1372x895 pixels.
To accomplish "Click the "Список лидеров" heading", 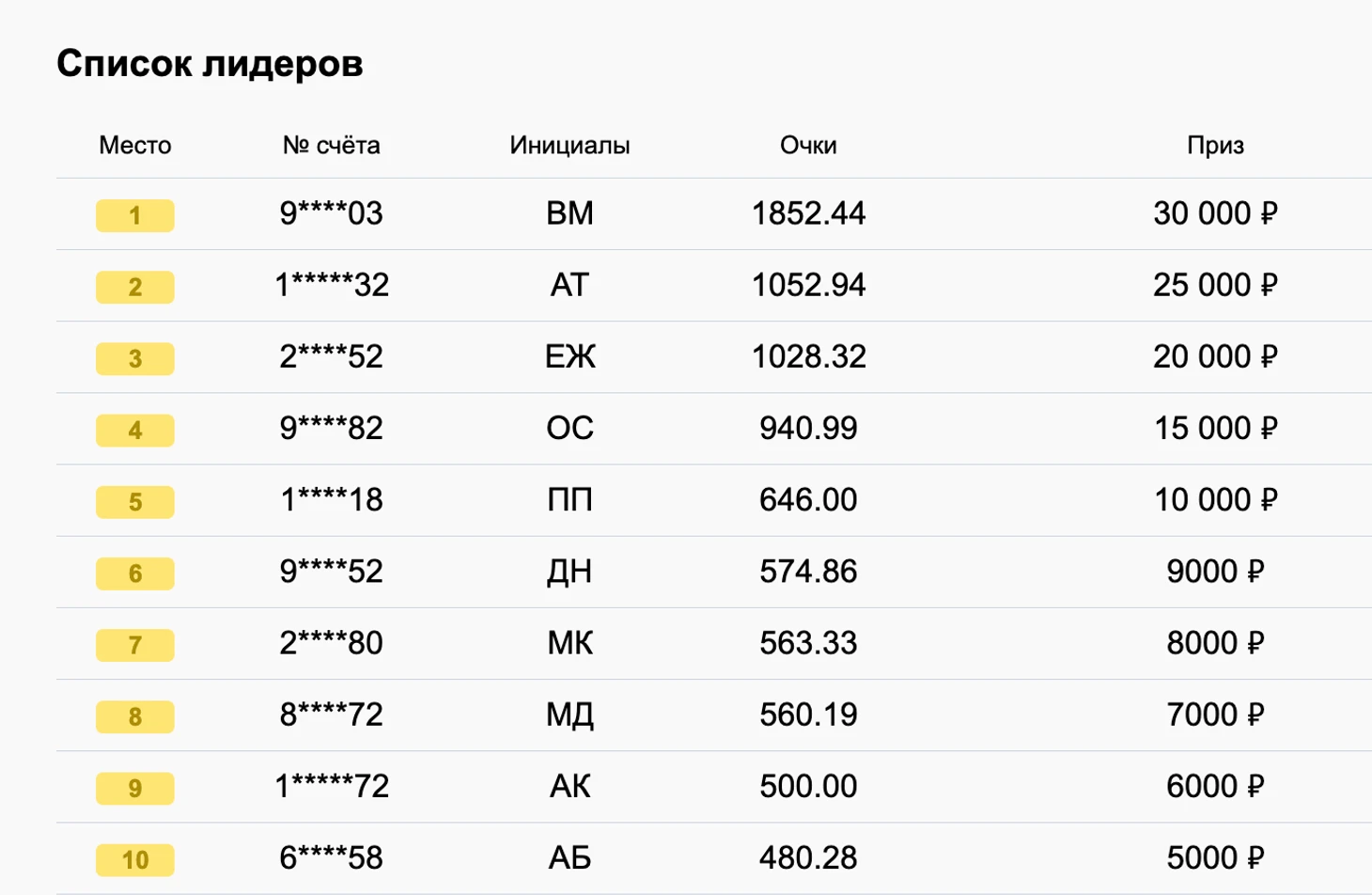I will pyautogui.click(x=210, y=64).
